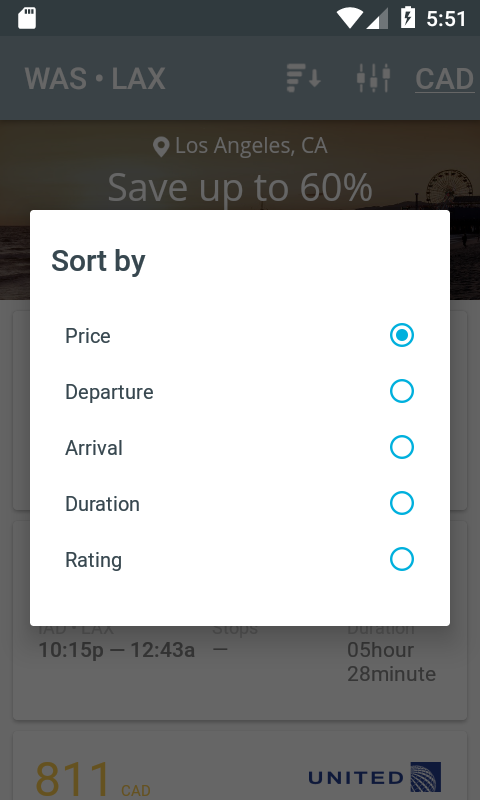Select the Departure radio button
The height and width of the screenshot is (800, 480).
[x=402, y=391]
